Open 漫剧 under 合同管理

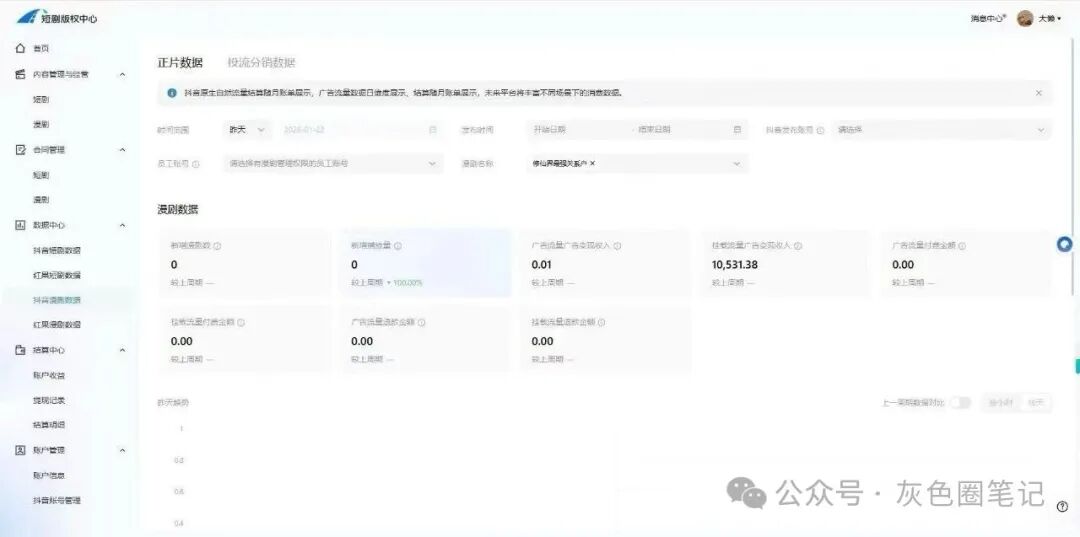[x=41, y=200]
